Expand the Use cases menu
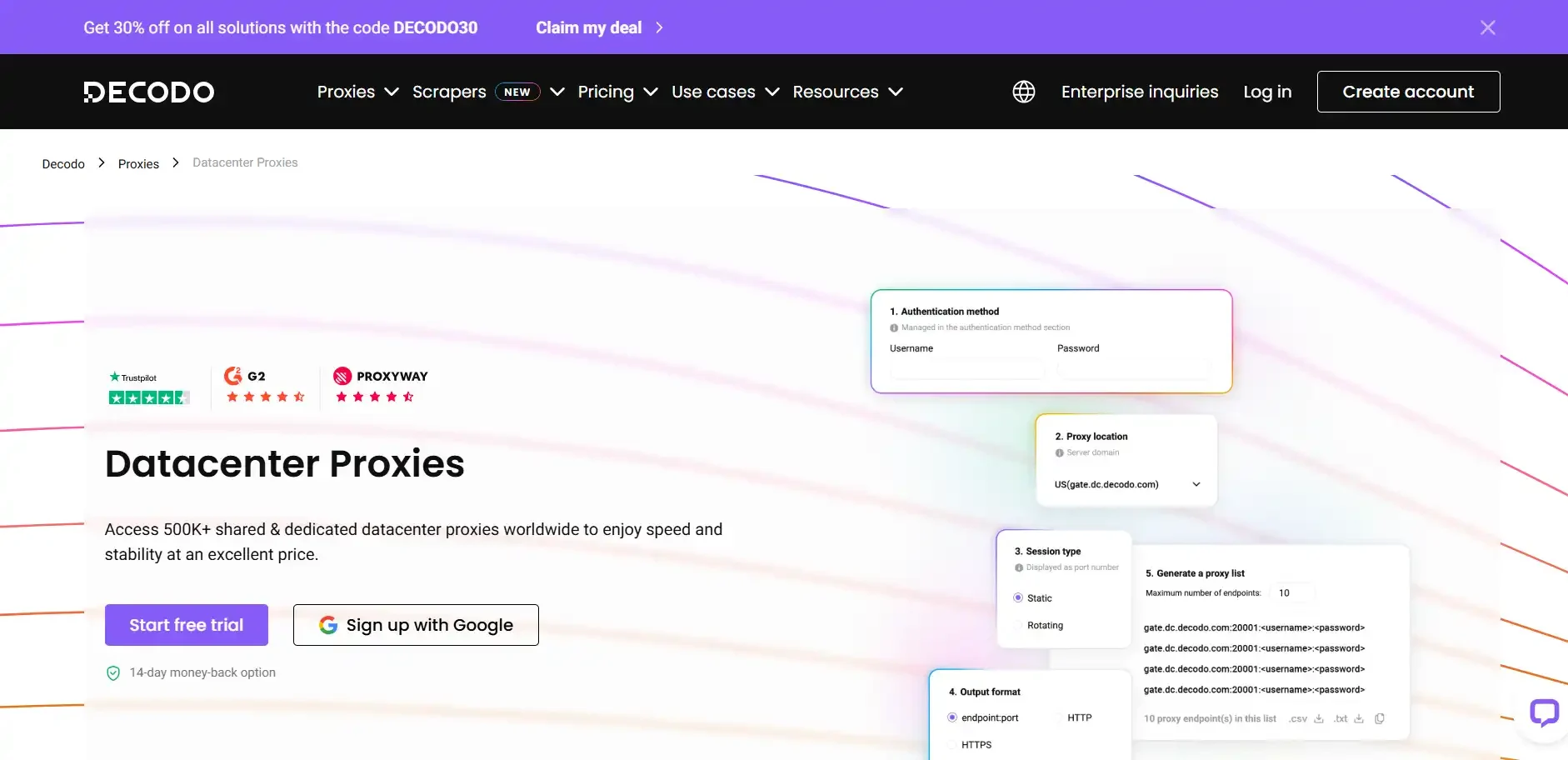The width and height of the screenshot is (1568, 760). click(725, 92)
